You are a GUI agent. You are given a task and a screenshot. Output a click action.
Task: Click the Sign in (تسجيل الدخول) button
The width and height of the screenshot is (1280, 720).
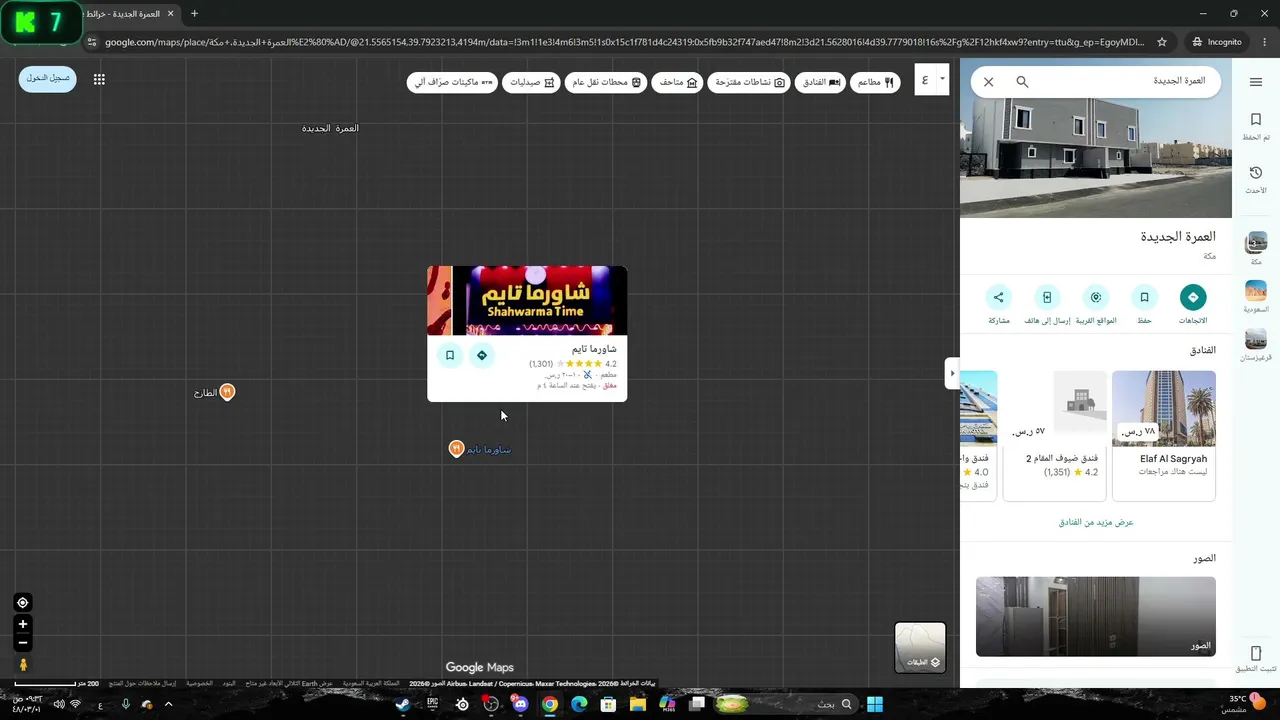click(x=48, y=78)
